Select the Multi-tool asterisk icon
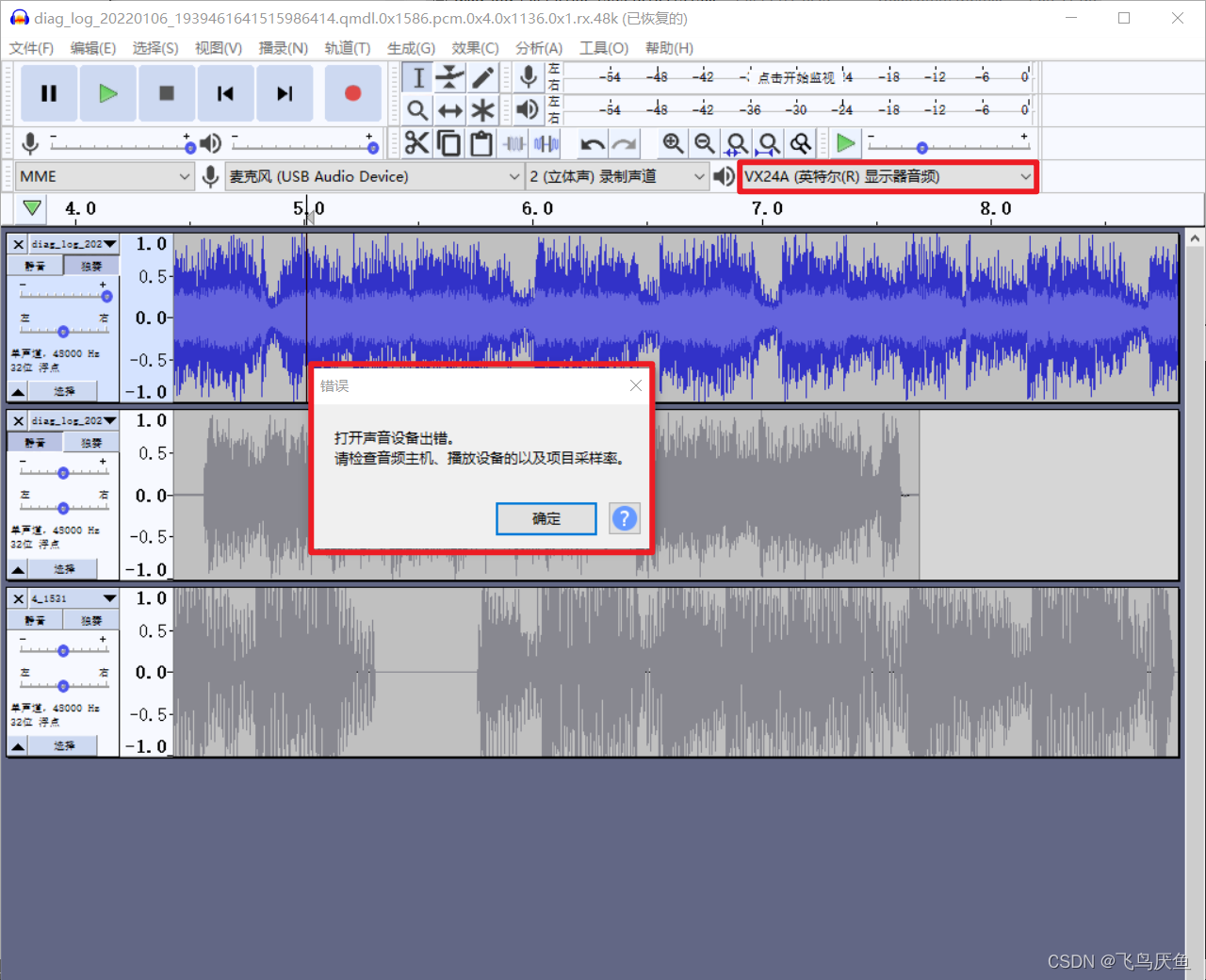1206x980 pixels. pyautogui.click(x=482, y=110)
